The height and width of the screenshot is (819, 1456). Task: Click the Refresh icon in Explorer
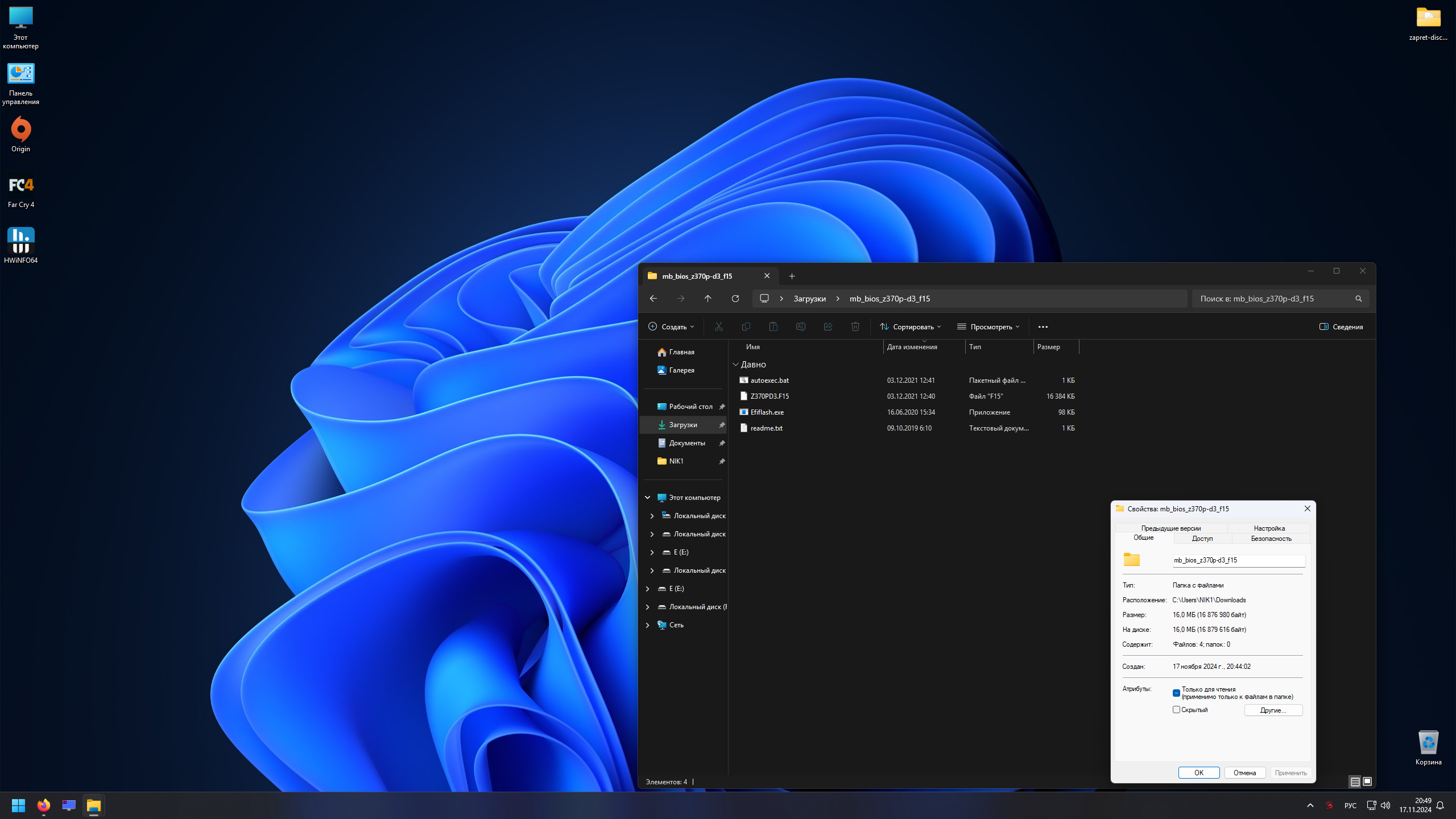point(735,299)
